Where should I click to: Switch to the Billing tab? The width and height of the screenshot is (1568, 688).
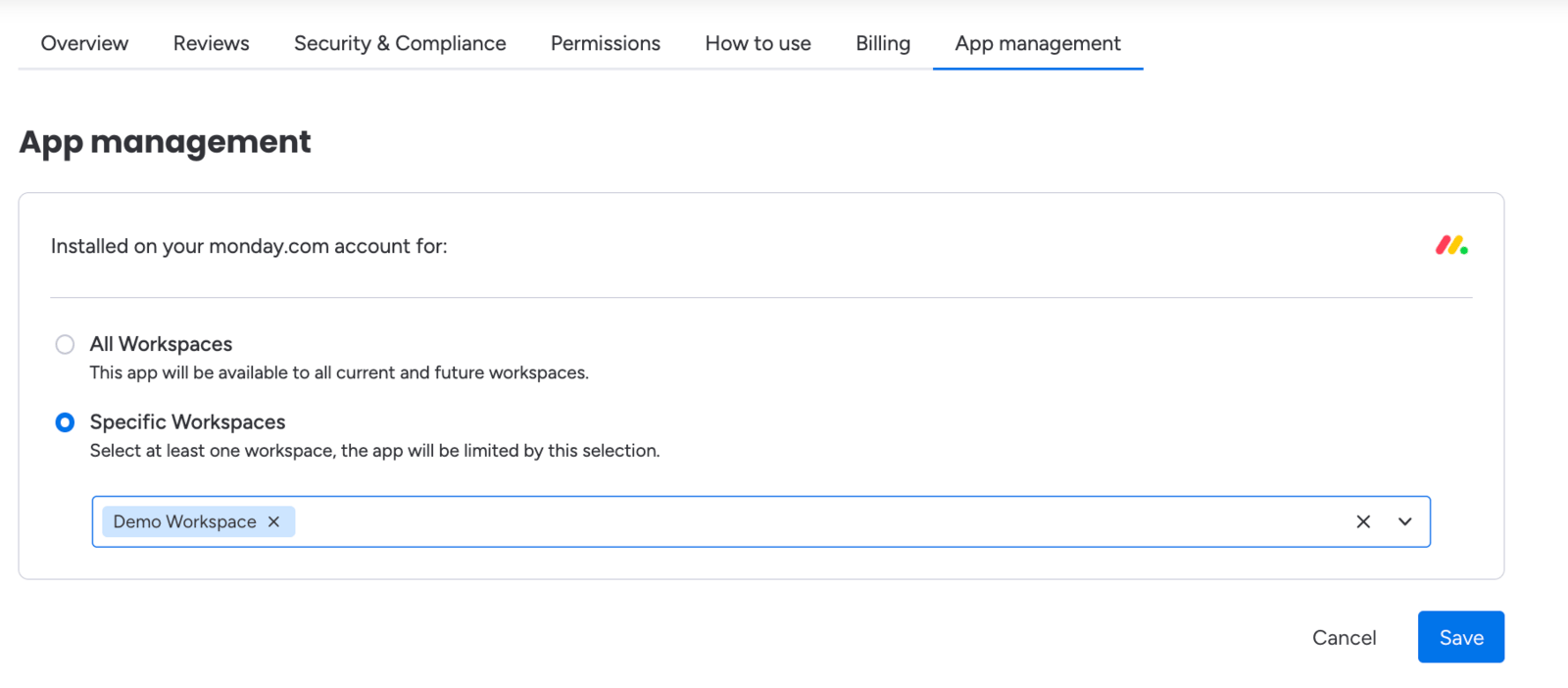point(883,43)
